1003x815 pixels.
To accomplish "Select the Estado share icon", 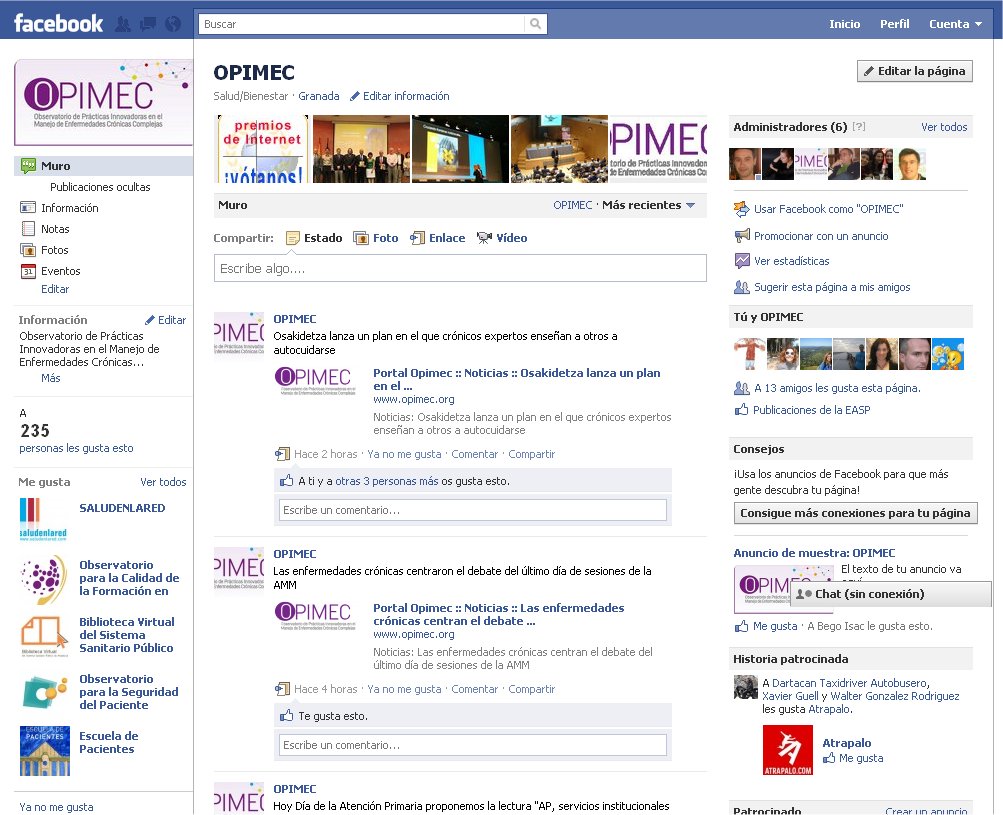I will pyautogui.click(x=292, y=238).
